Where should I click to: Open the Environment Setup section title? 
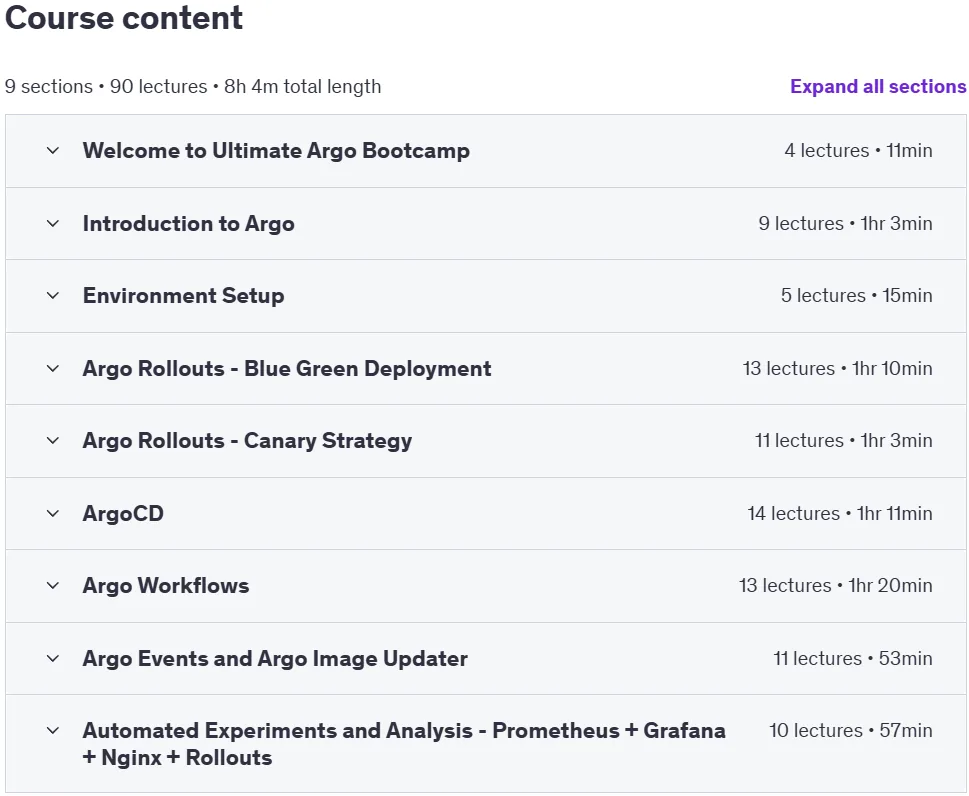point(184,295)
